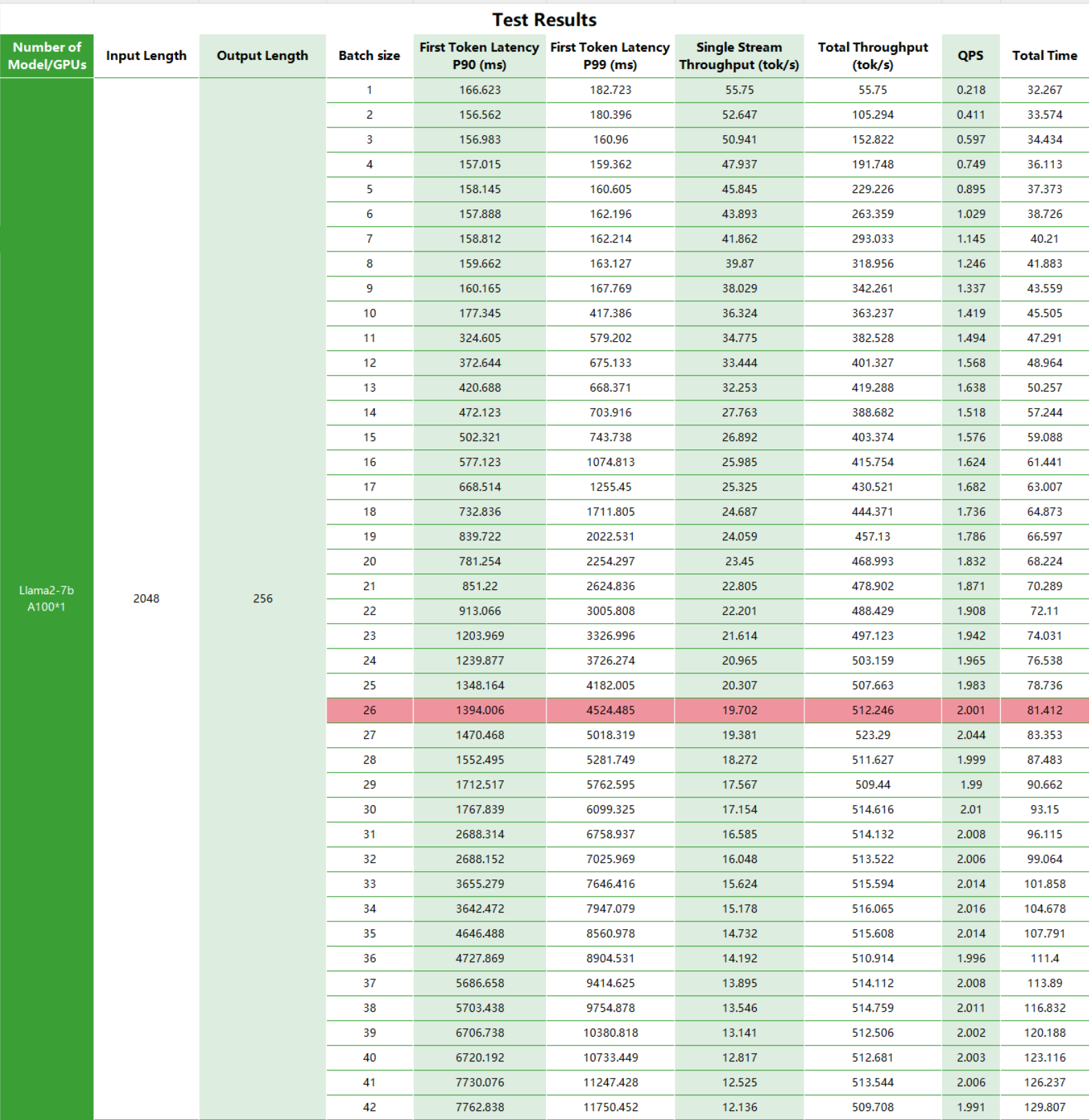Select P99 latency cell "1074.813"

coord(610,462)
